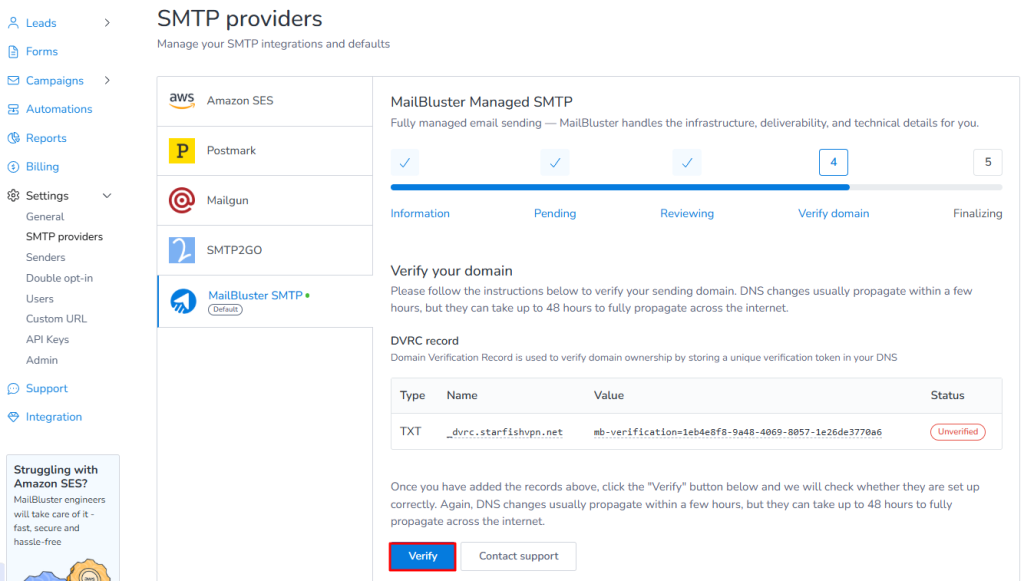
Task: Open Custom URL settings
Action: pyautogui.click(x=56, y=319)
